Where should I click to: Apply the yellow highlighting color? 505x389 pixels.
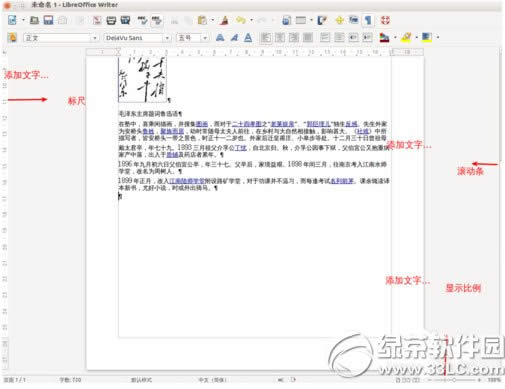pyautogui.click(x=406, y=38)
